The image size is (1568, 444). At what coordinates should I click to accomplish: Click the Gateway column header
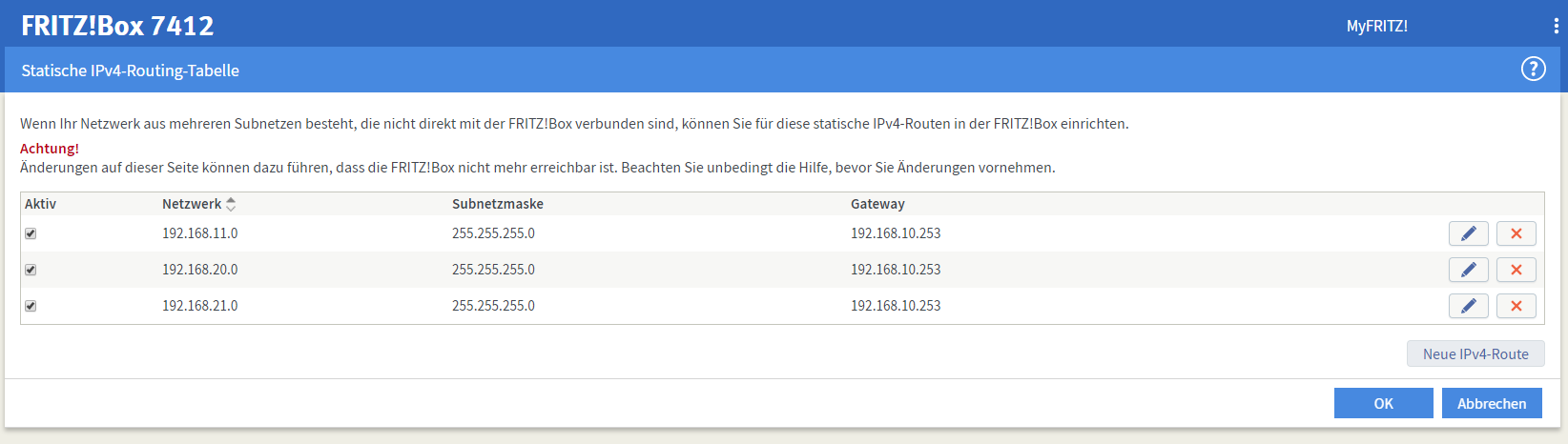(x=877, y=204)
